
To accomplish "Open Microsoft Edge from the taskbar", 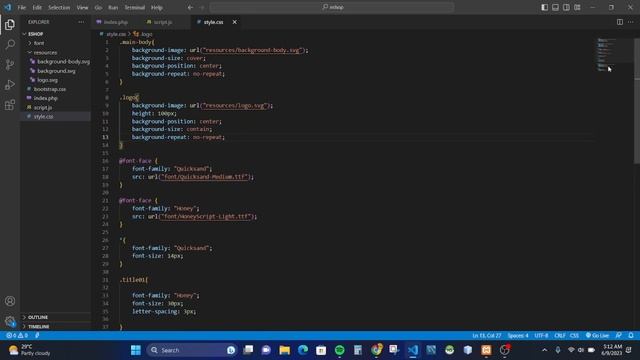I will 303,350.
